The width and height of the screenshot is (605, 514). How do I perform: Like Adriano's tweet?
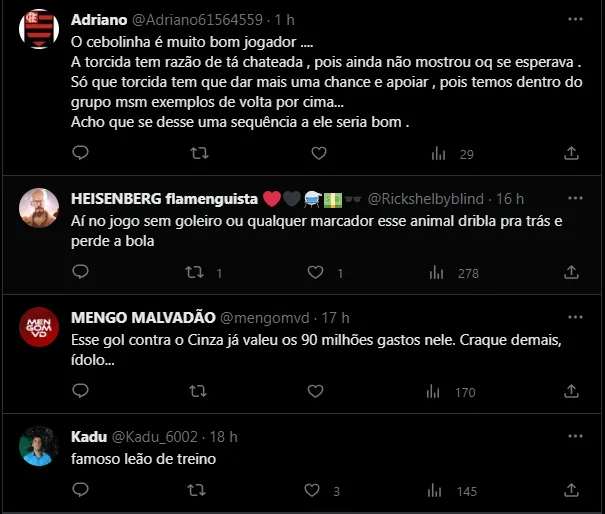tap(318, 153)
